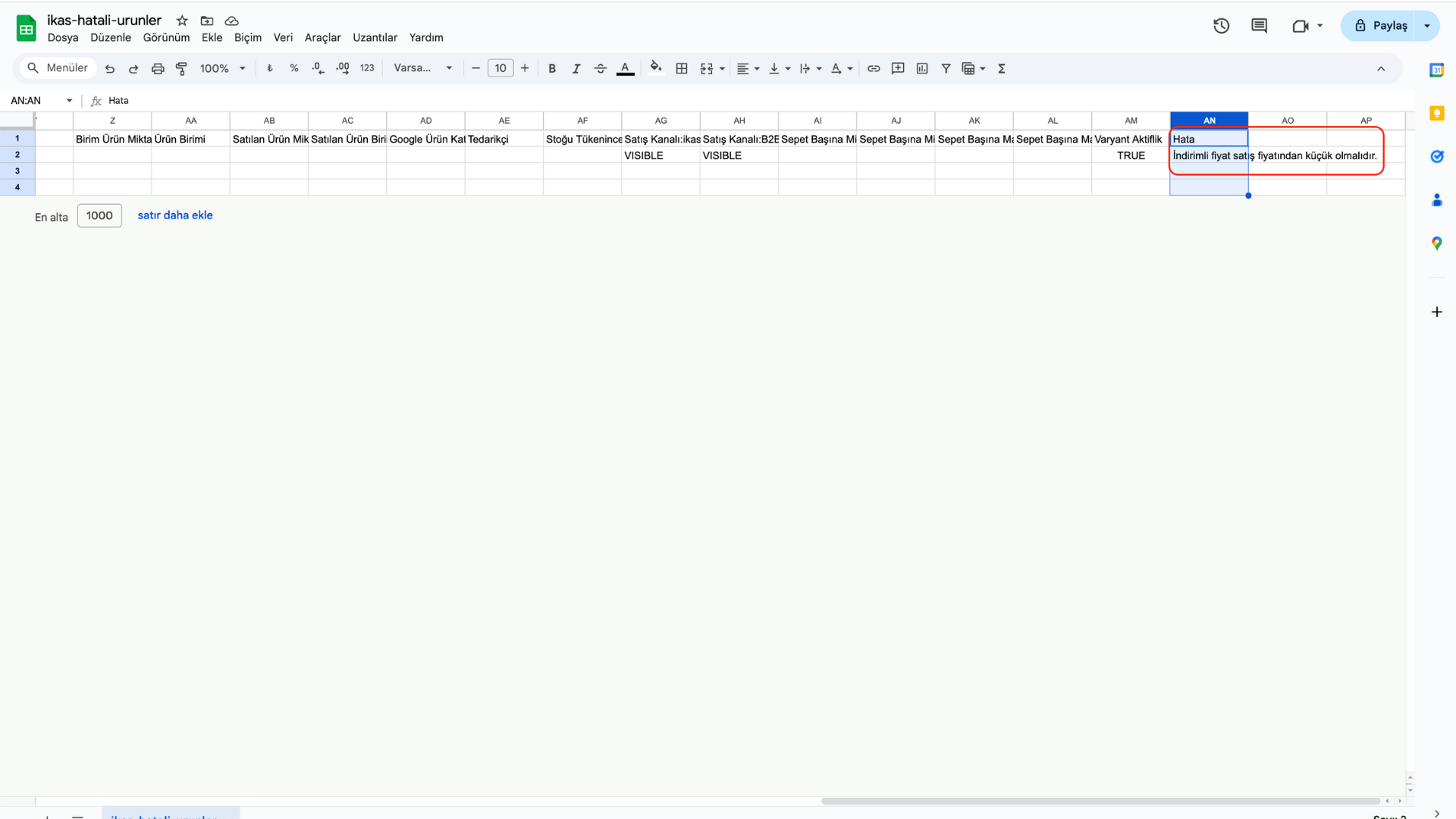This screenshot has width=1456, height=819.
Task: Open all comments icon
Action: click(1260, 26)
